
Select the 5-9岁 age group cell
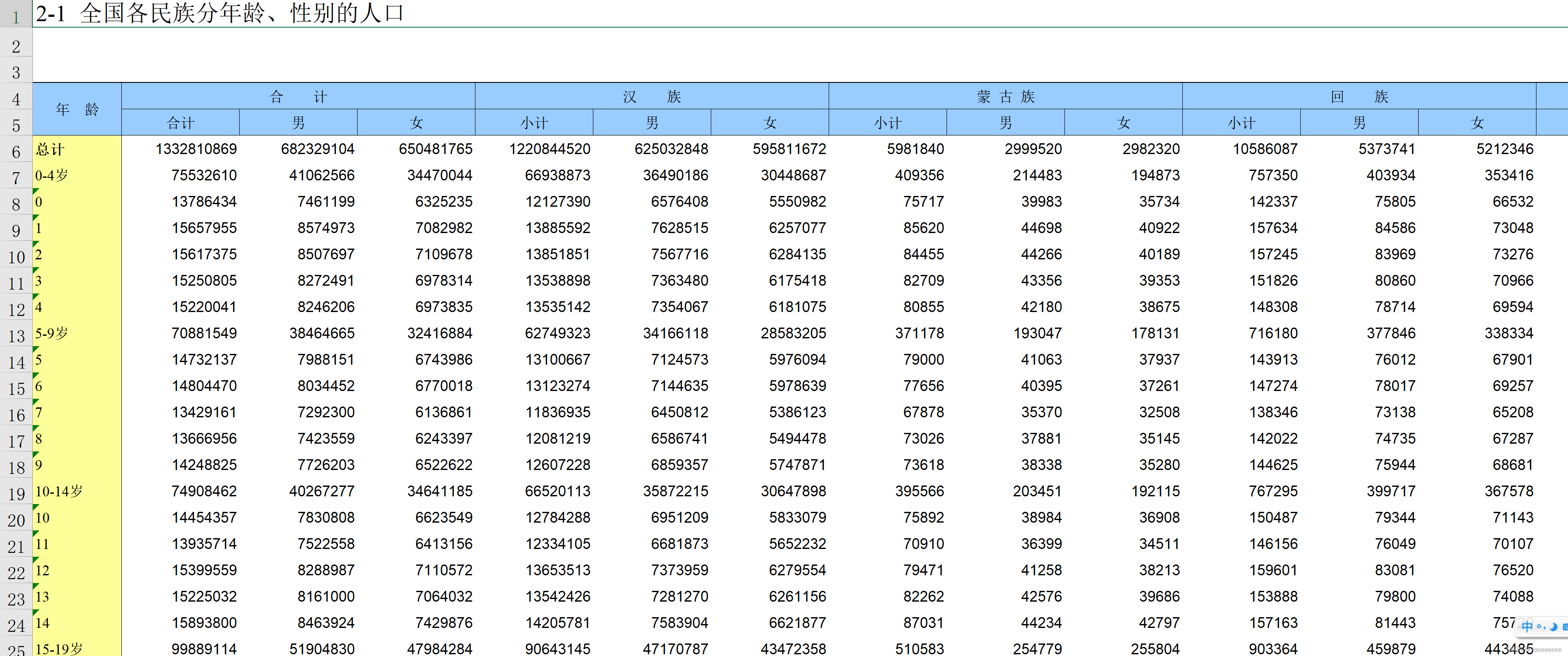pos(77,334)
